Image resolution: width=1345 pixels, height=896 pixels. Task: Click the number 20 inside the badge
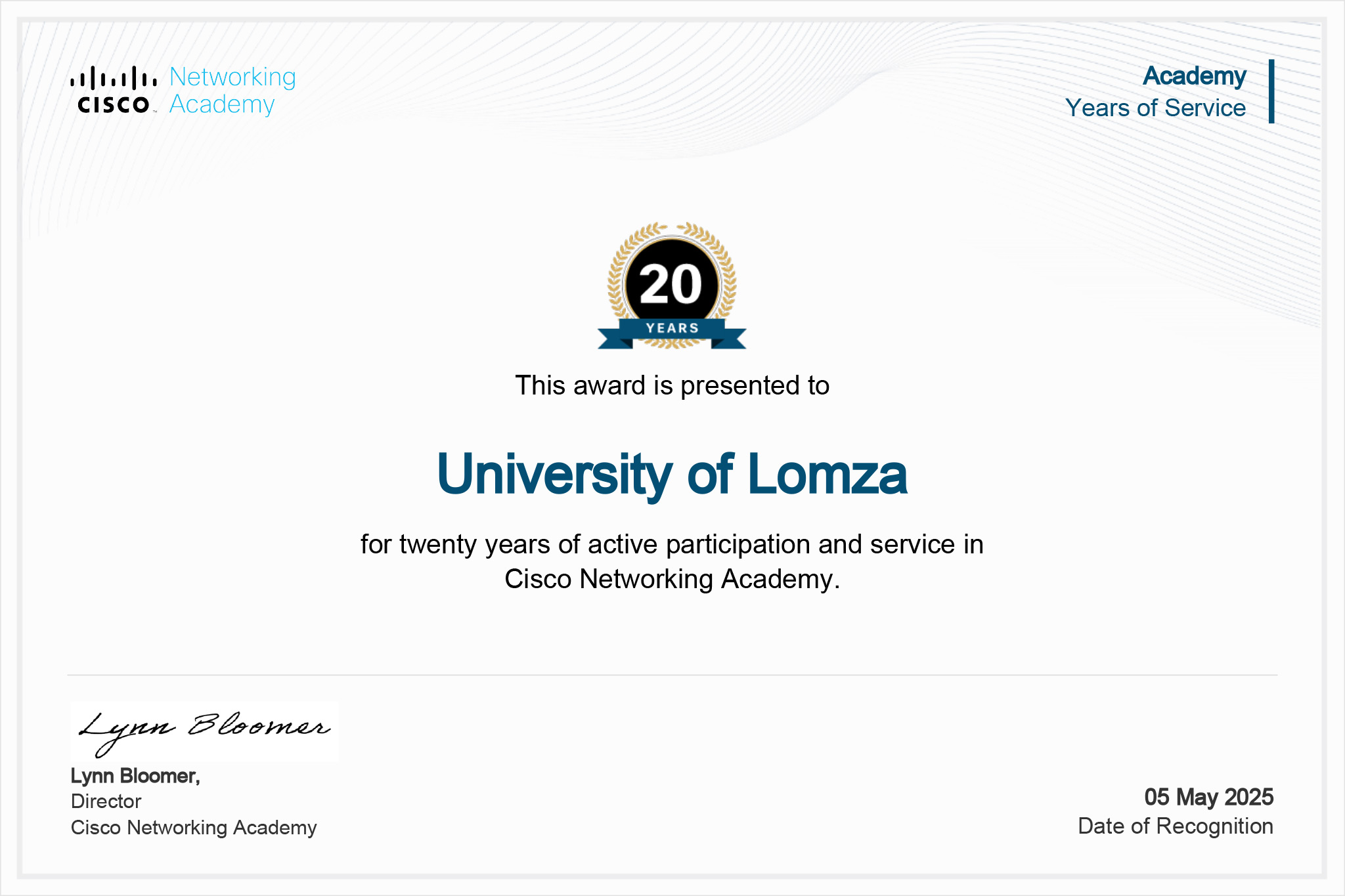671,285
